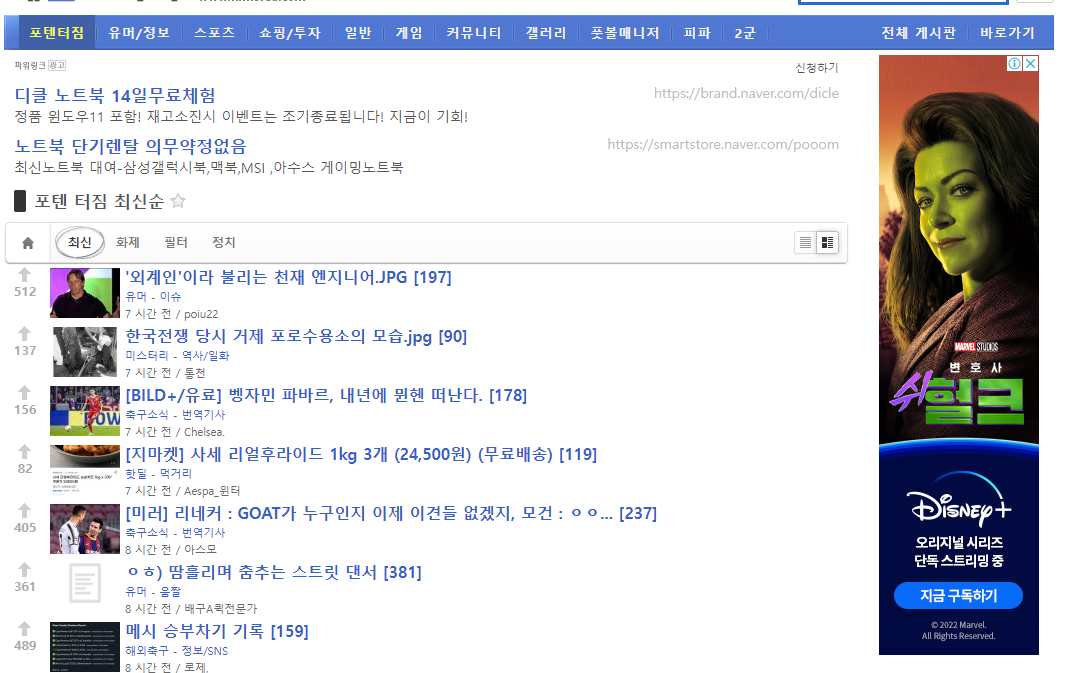Viewport: 1073px width, 673px height.
Task: Open smartstore.naver.com/pooom URL
Action: [723, 144]
